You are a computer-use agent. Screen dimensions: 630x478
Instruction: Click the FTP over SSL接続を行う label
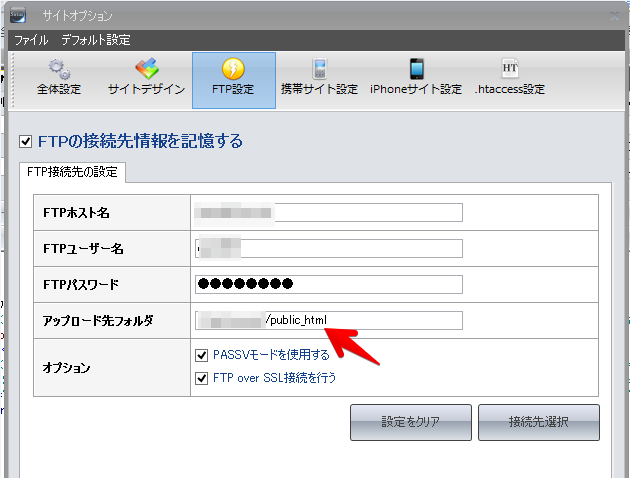point(274,378)
